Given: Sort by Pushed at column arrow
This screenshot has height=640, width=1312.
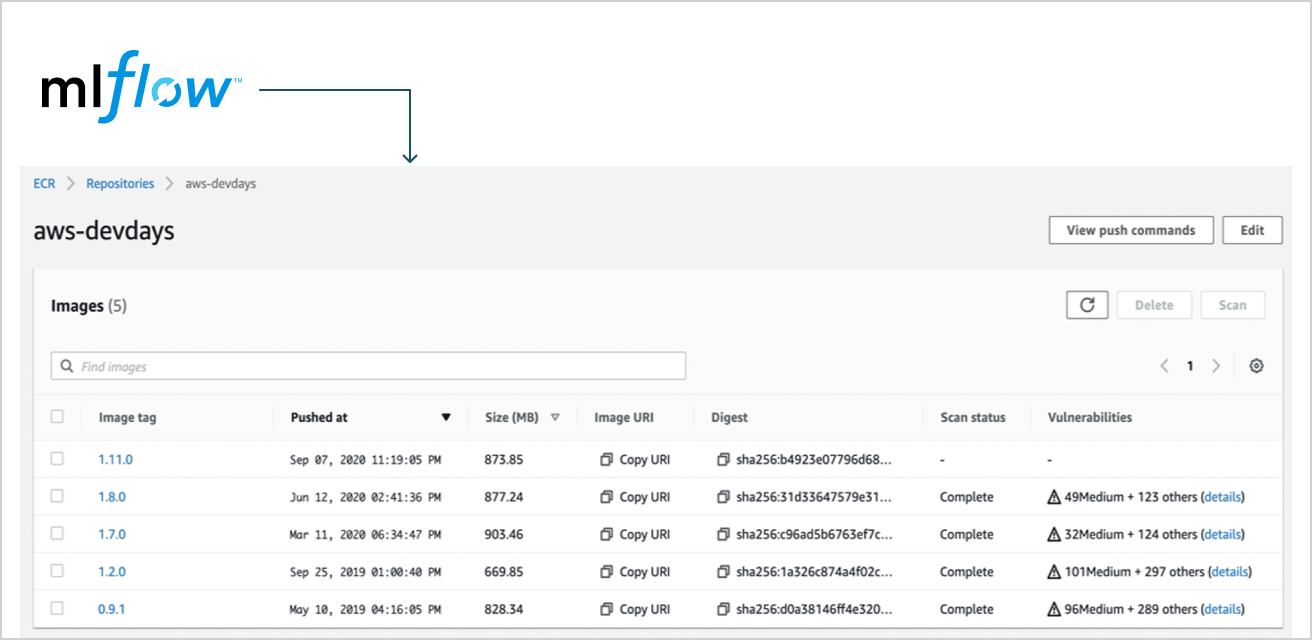Looking at the screenshot, I should (446, 418).
